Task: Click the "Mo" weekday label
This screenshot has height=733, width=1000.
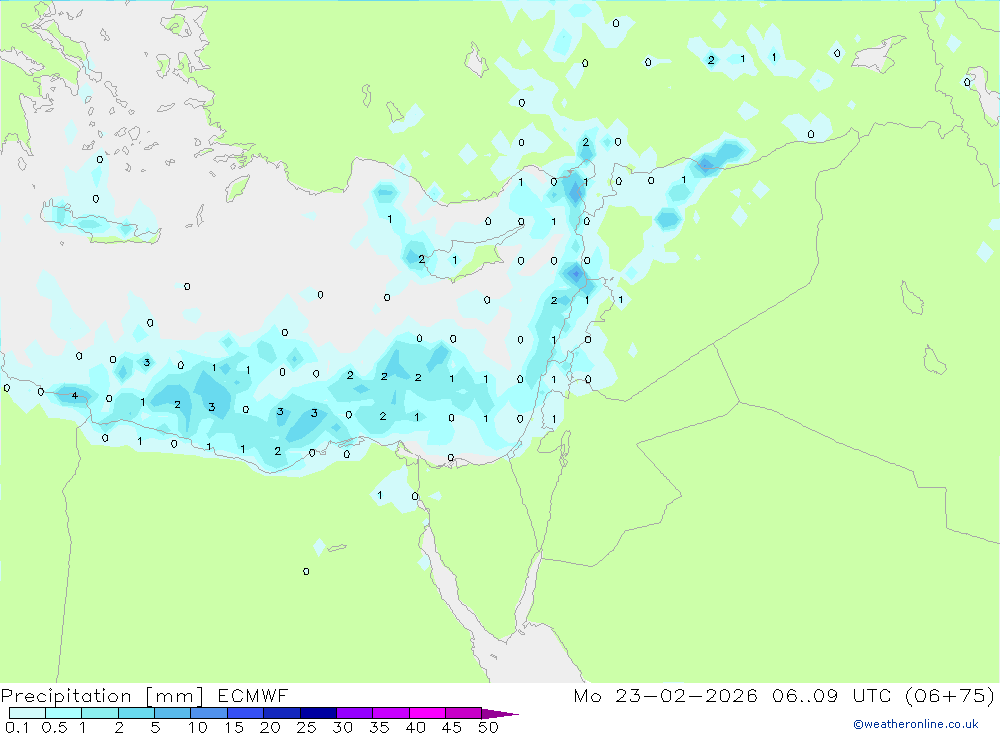Action: click(x=587, y=695)
